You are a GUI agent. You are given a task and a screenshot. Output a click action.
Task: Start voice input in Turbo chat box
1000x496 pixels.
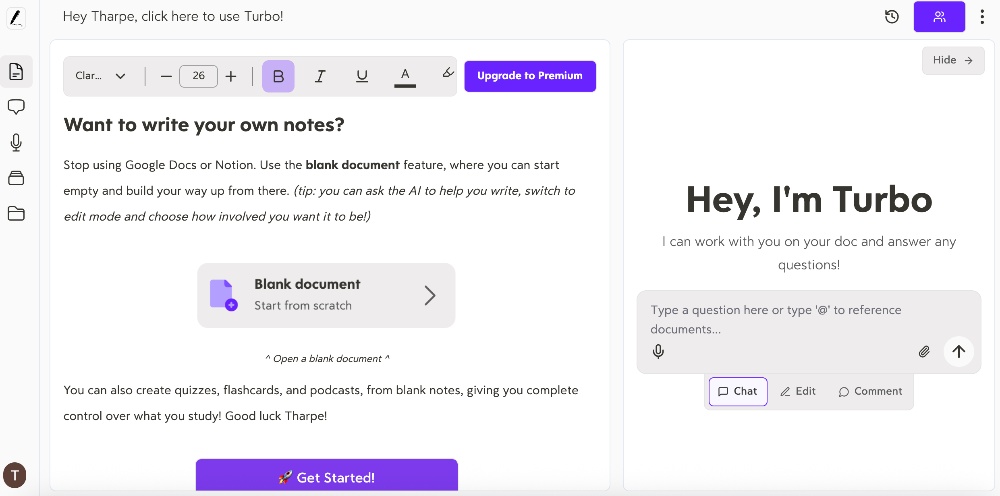click(x=658, y=351)
